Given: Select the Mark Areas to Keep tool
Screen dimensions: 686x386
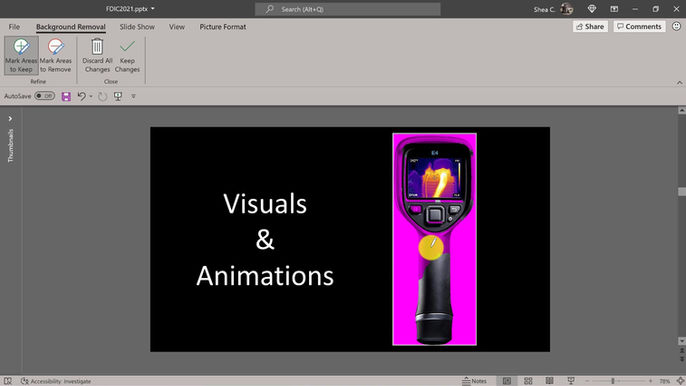Looking at the screenshot, I should 21,56.
